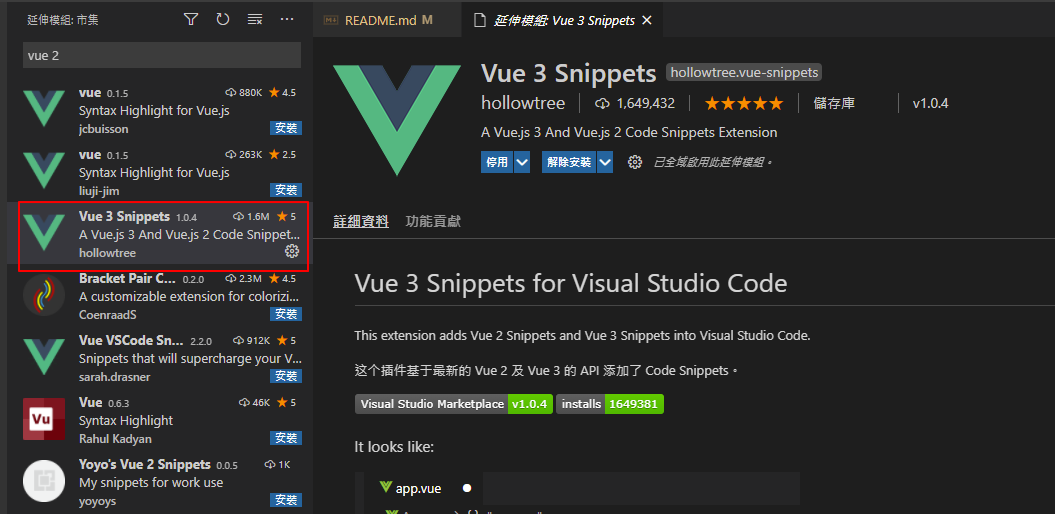The width and height of the screenshot is (1055, 514).
Task: Switch to 詳細資料 details tab
Action: [361, 221]
